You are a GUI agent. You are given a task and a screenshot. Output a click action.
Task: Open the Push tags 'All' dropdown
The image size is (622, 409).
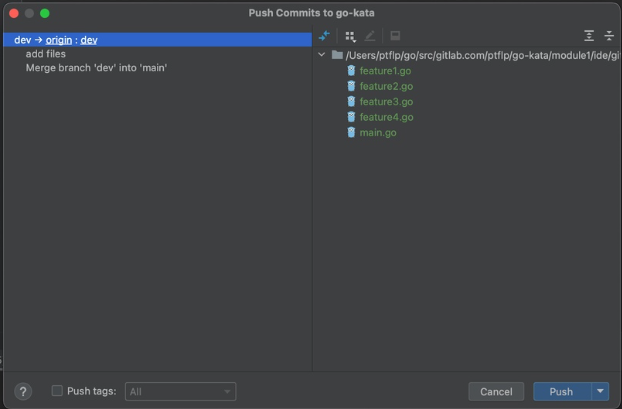click(x=180, y=391)
